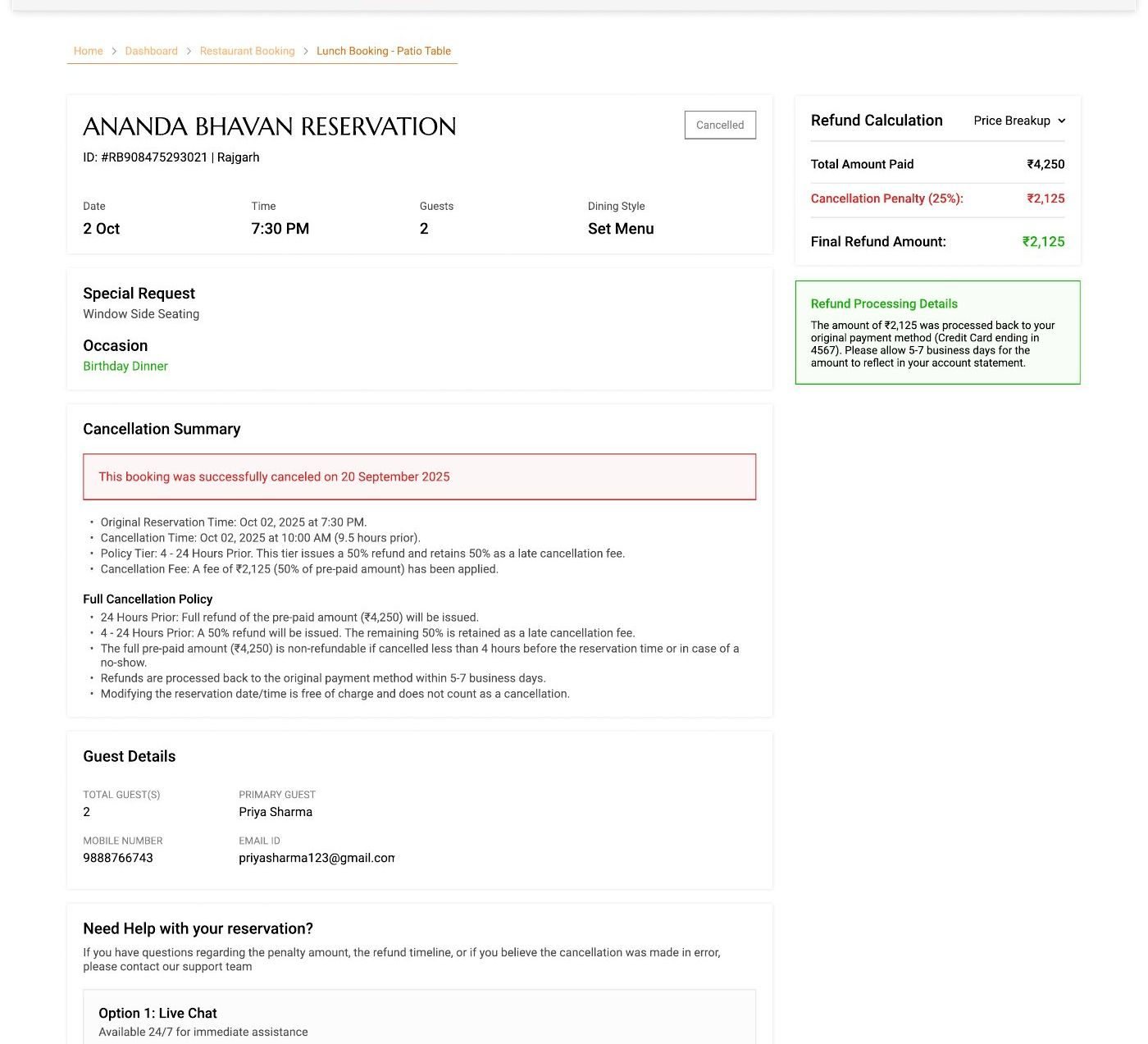This screenshot has height=1044, width=1148.
Task: Click the 2 Oct date value
Action: pyautogui.click(x=101, y=229)
